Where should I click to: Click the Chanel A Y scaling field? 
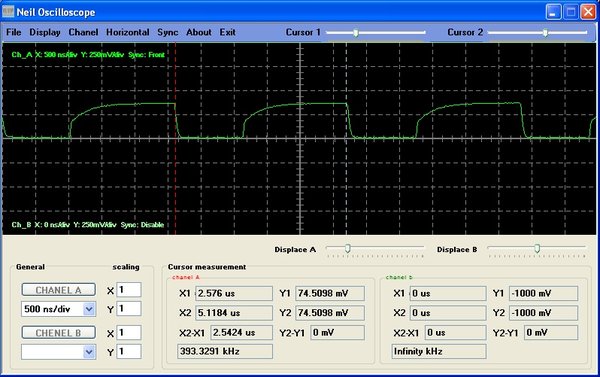pos(129,308)
